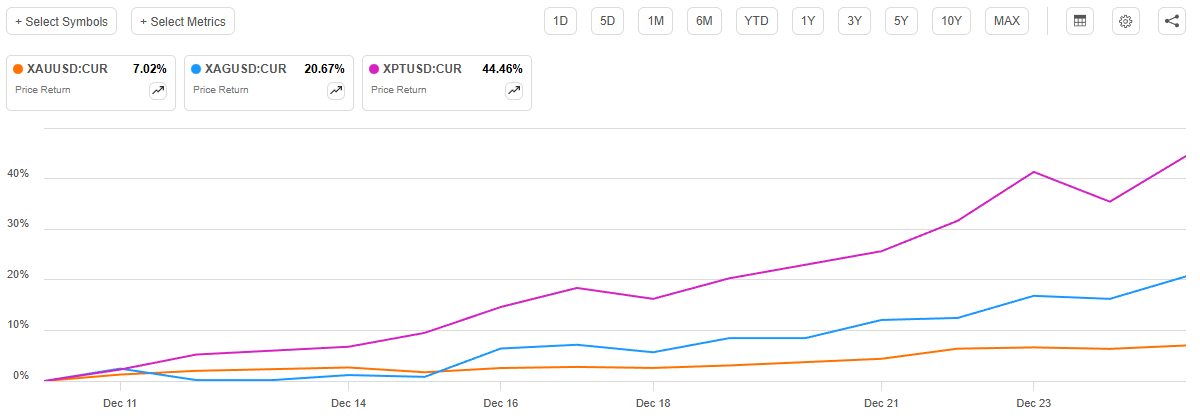Choose the MAX time range
1200x420 pixels.
coord(1007,21)
